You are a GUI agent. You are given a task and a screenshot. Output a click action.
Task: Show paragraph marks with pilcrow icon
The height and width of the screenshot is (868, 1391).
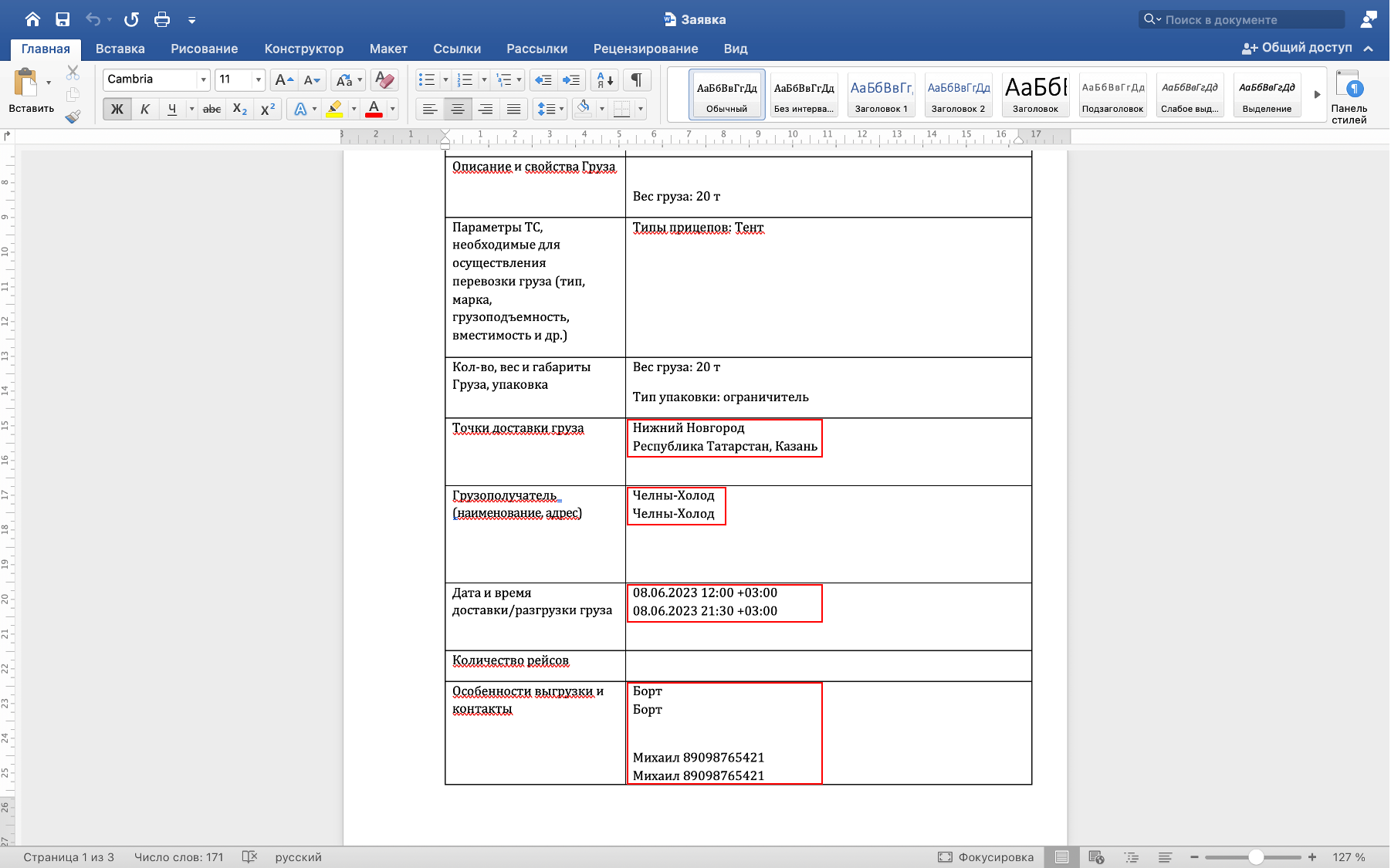pyautogui.click(x=636, y=79)
